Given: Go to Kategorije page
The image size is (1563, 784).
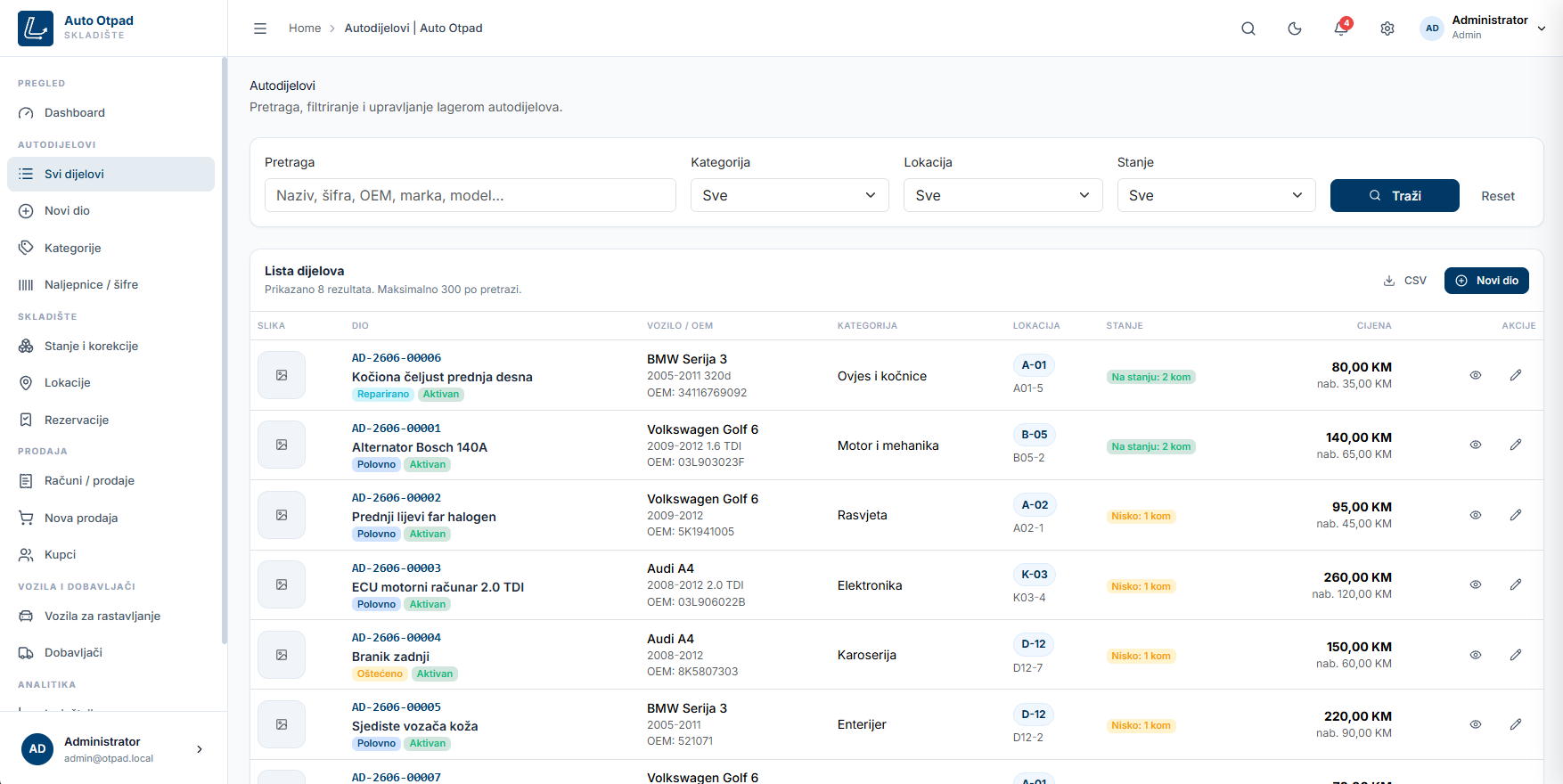Looking at the screenshot, I should pos(110,248).
